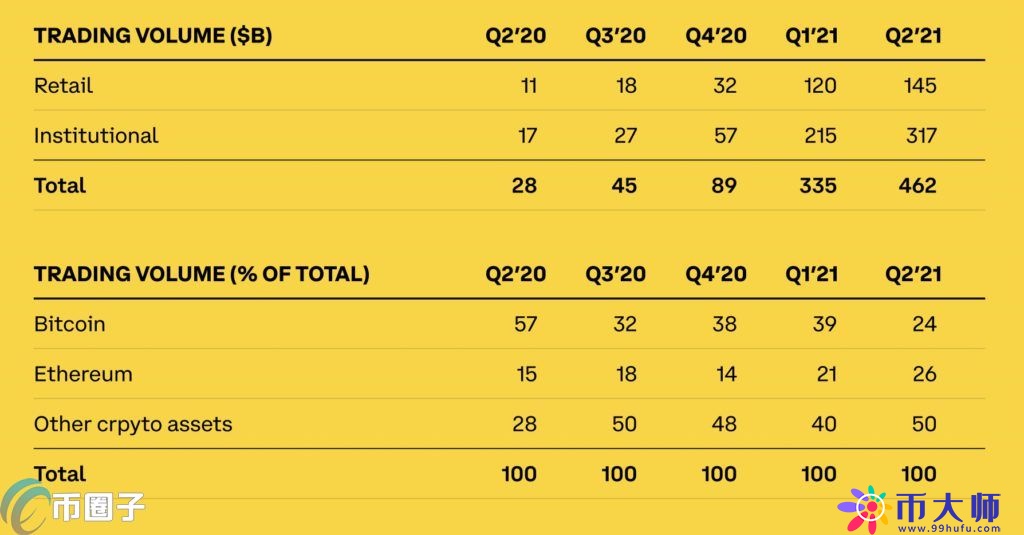Click the Q2'21 total value 462
Viewport: 1024px width, 535px height.
[918, 186]
